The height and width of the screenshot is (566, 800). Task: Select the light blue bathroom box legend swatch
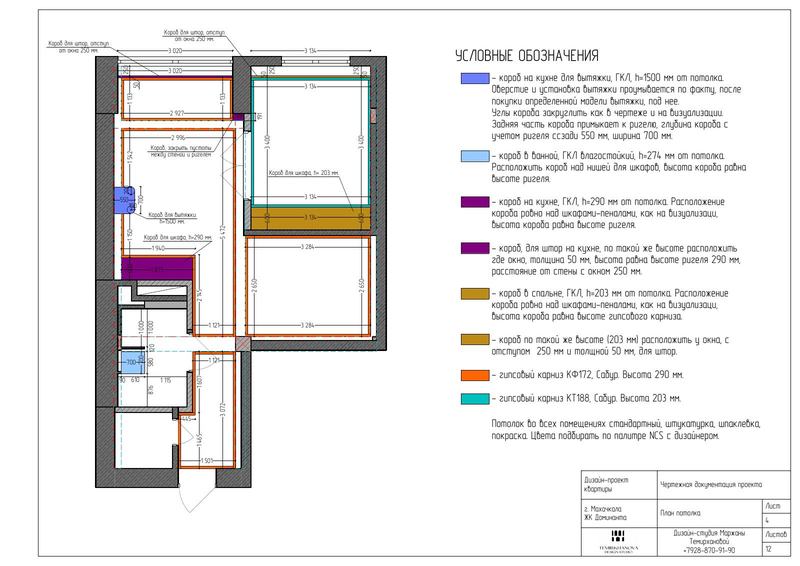[x=474, y=156]
